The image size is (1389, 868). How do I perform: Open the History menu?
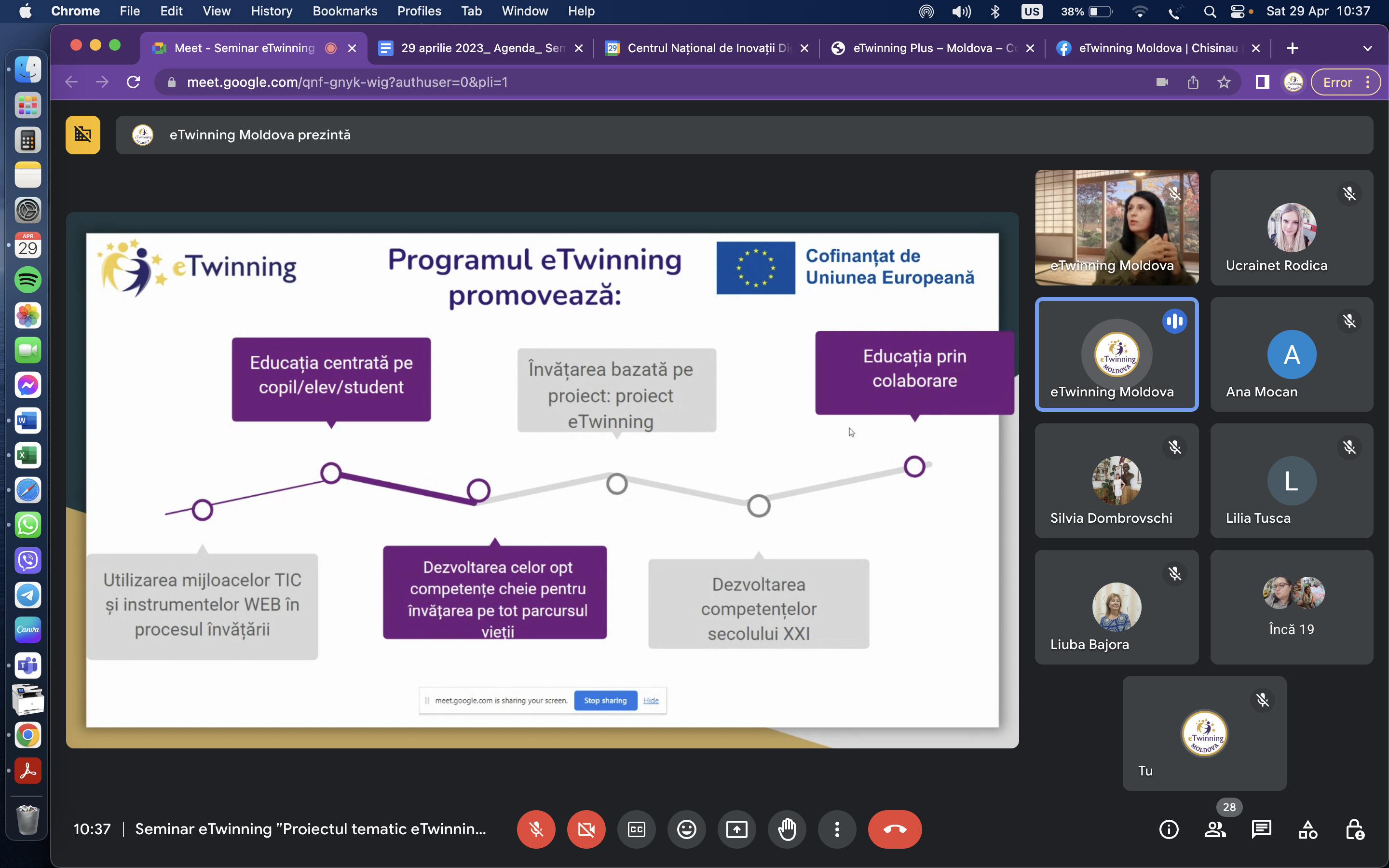point(271,11)
